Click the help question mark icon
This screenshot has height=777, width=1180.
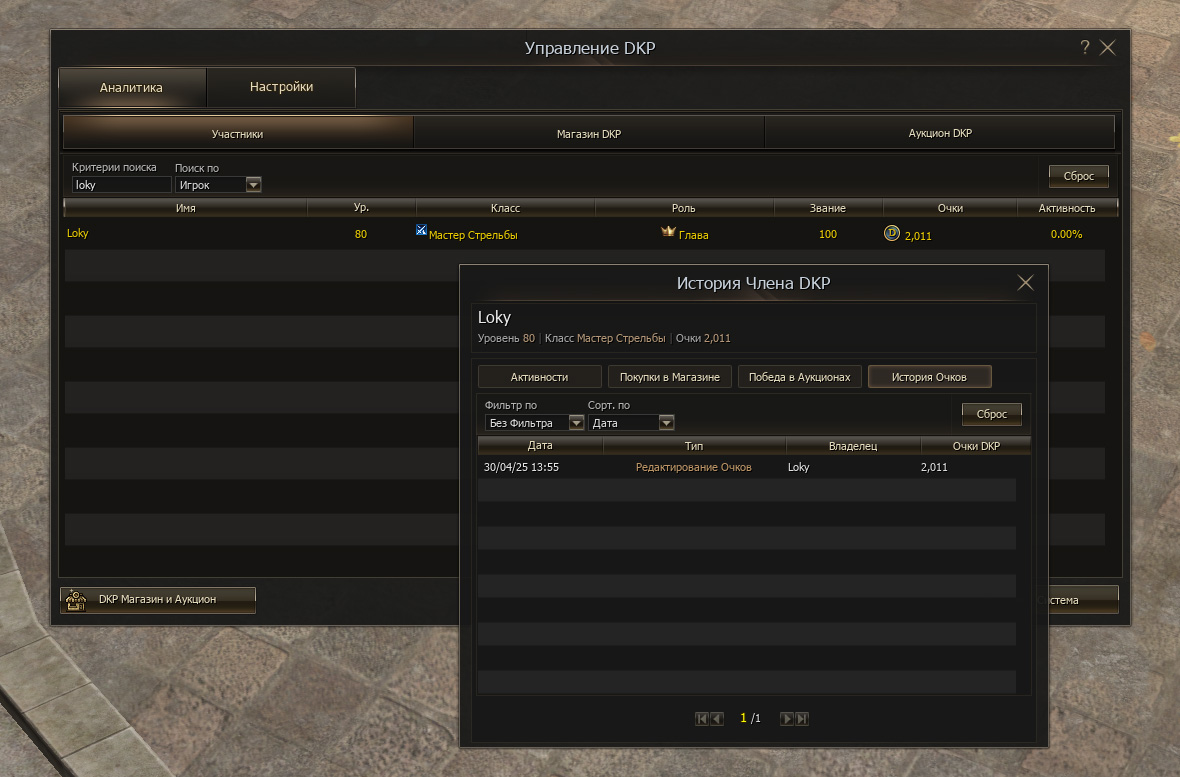tap(1084, 48)
